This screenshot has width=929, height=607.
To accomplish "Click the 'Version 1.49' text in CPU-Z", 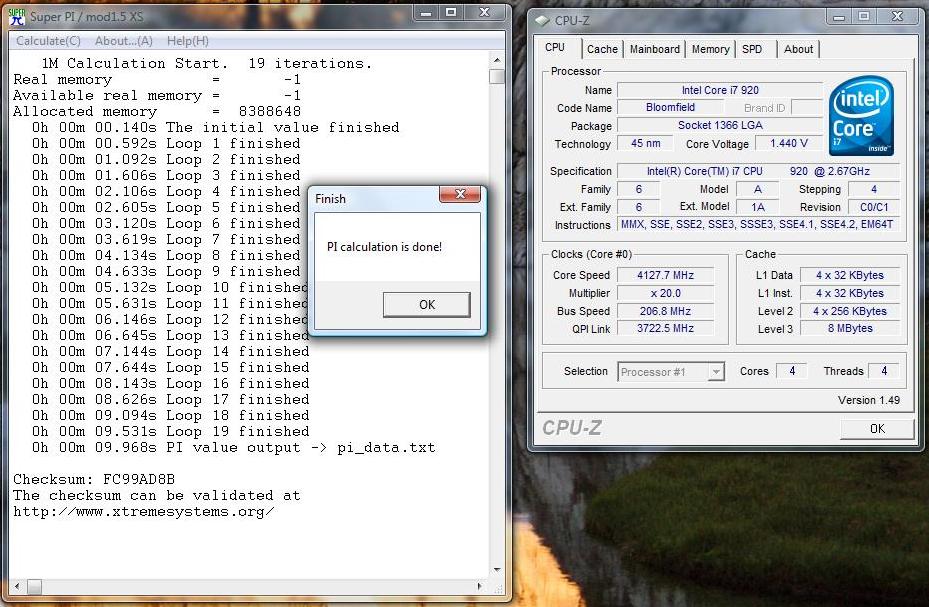I will tap(869, 400).
